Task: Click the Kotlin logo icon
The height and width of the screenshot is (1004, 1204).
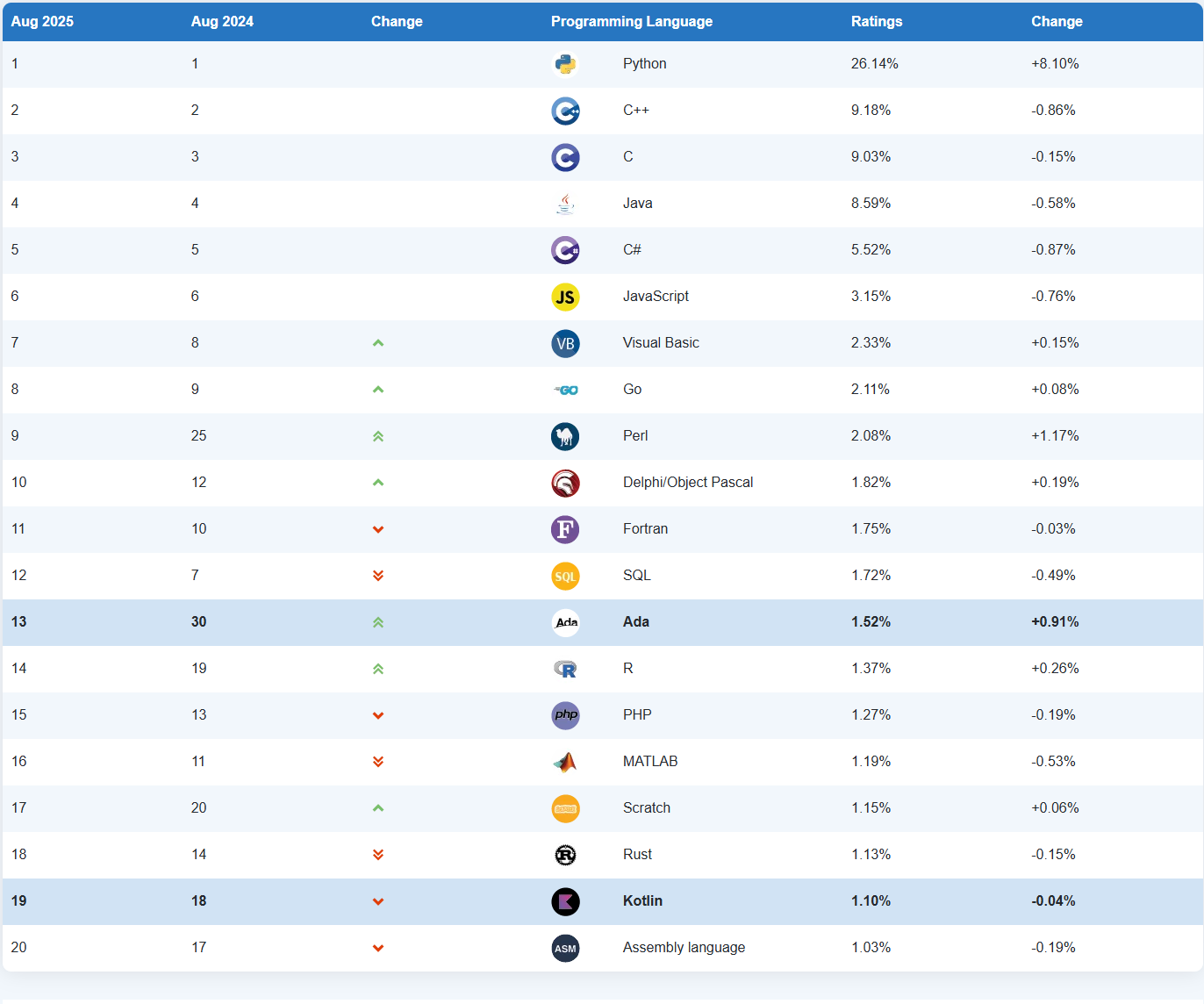Action: click(565, 901)
